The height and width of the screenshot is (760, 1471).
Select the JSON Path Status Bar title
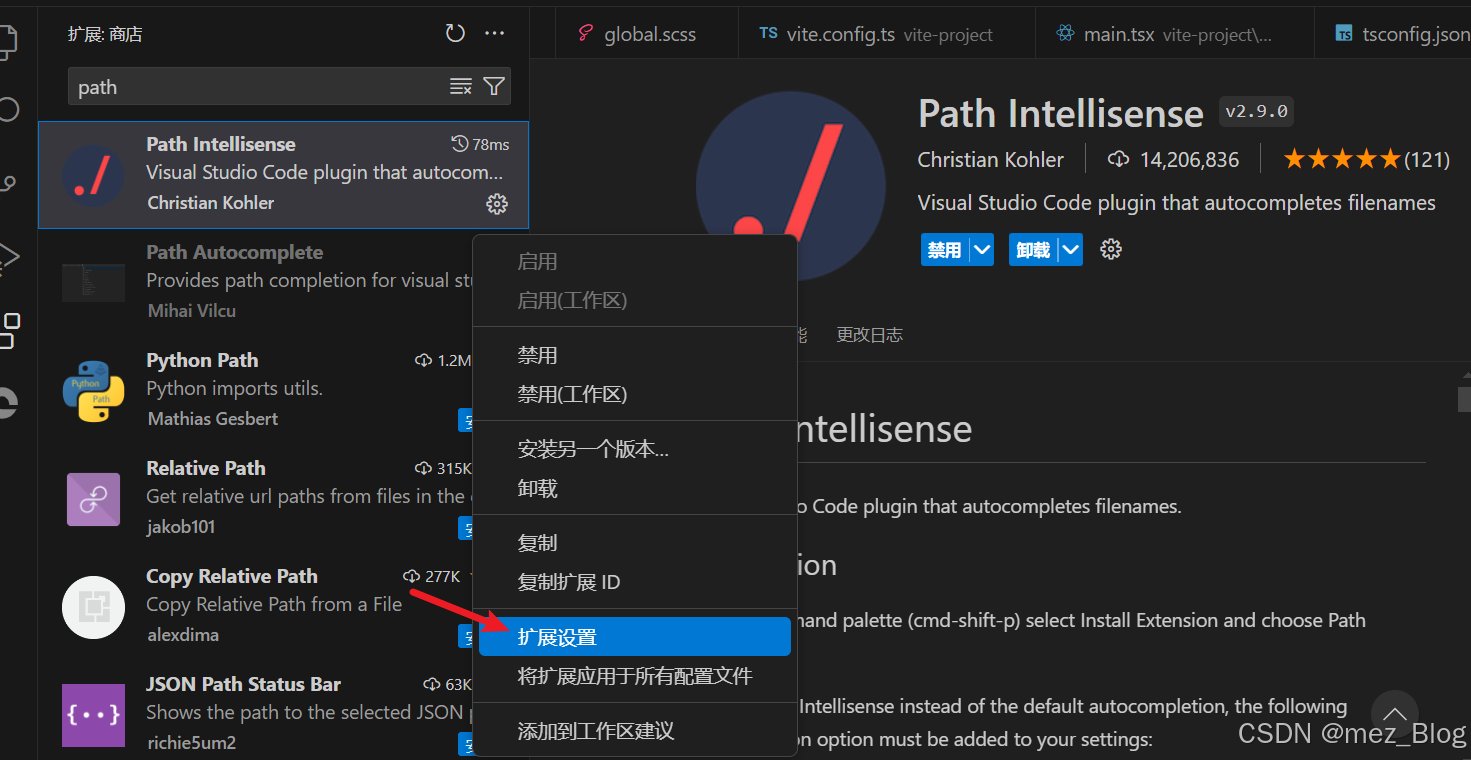(x=243, y=684)
